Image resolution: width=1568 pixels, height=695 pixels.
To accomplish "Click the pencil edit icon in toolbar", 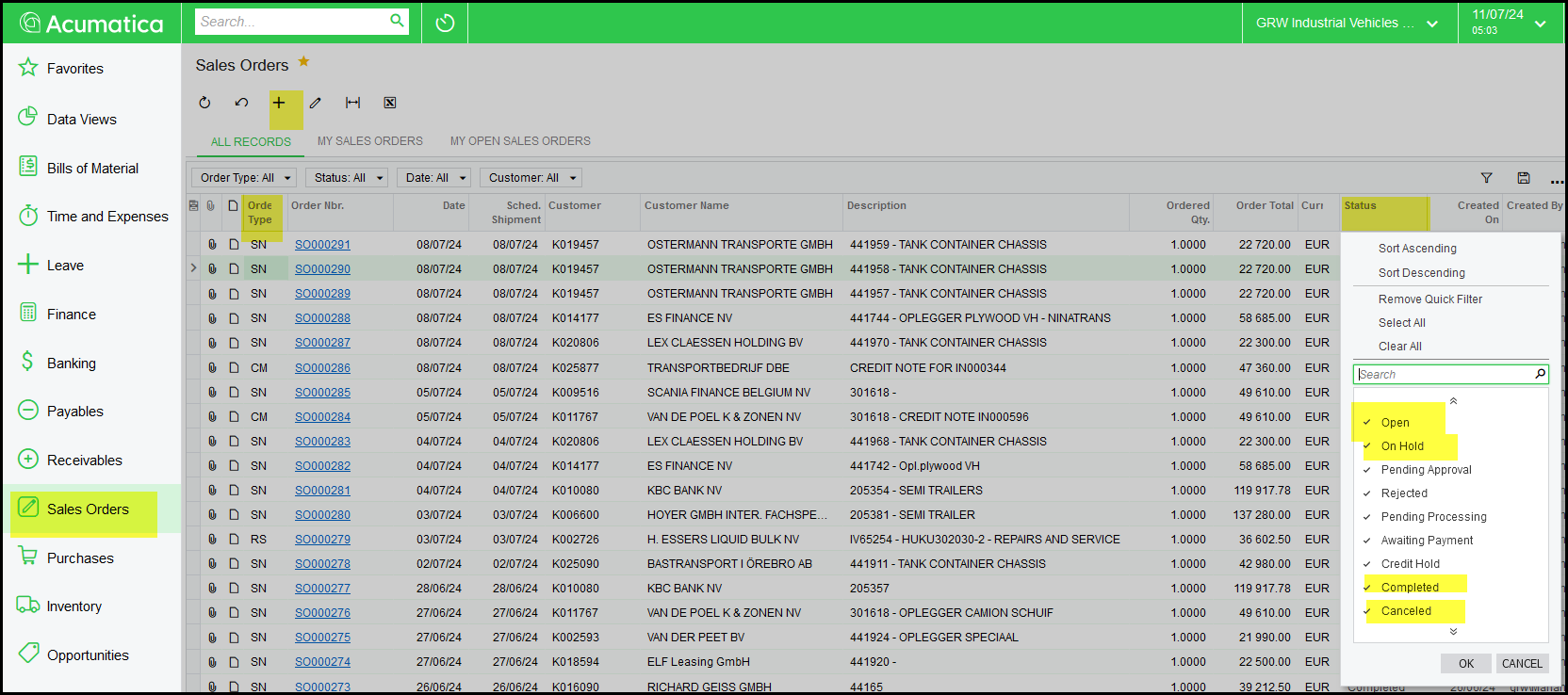I will pyautogui.click(x=316, y=103).
